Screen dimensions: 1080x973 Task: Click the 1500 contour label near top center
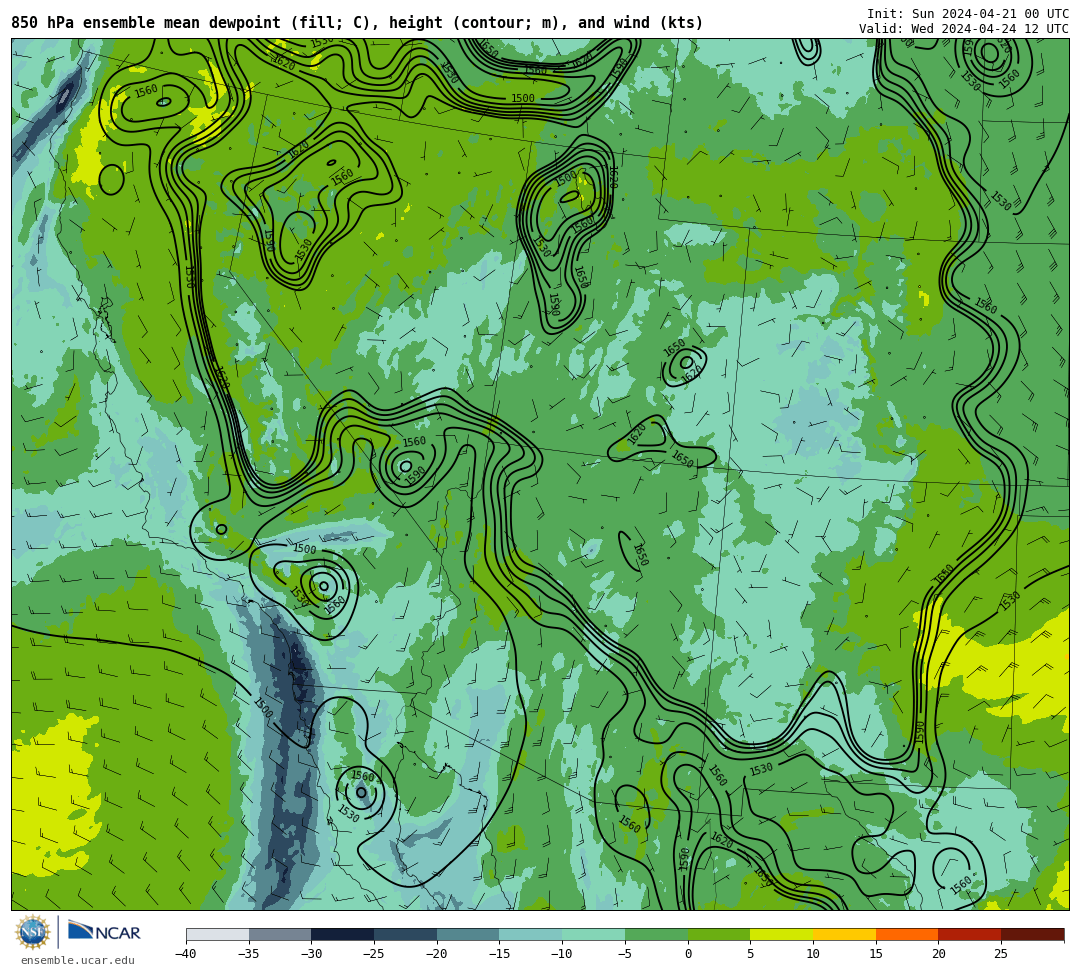(x=523, y=98)
